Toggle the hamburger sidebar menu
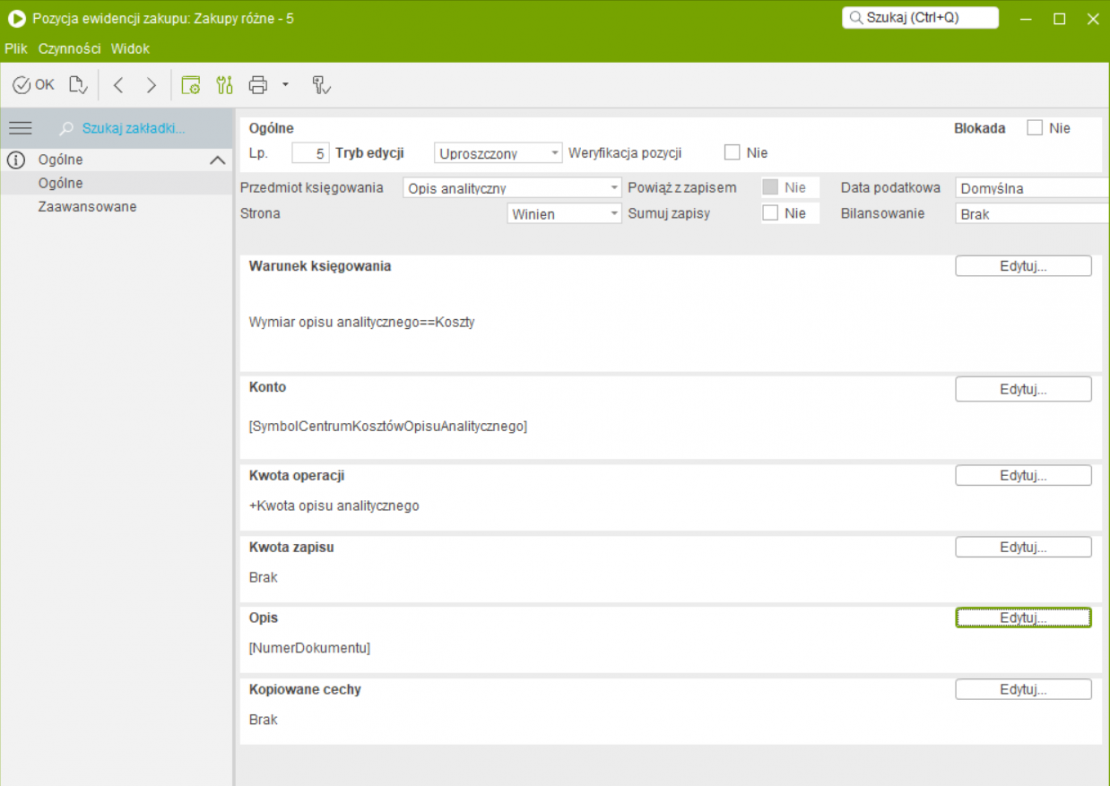The image size is (1110, 786). tap(20, 128)
